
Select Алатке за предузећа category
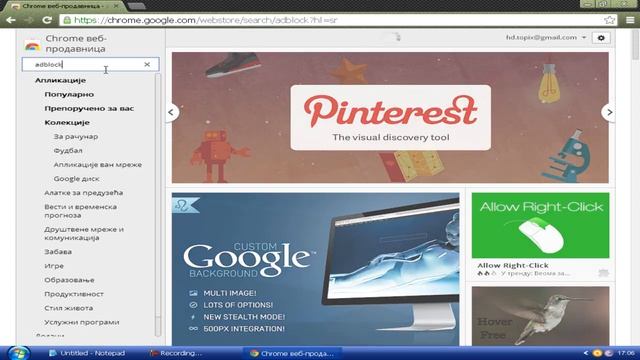tap(84, 193)
